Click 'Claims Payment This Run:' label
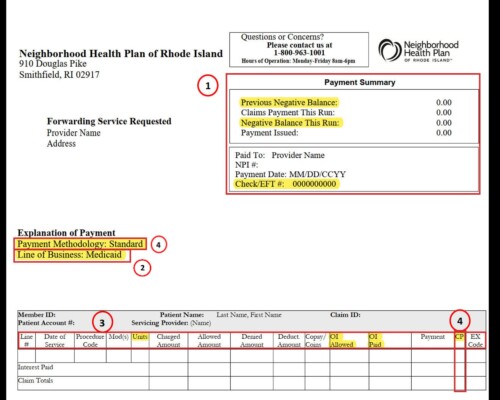 click(287, 112)
